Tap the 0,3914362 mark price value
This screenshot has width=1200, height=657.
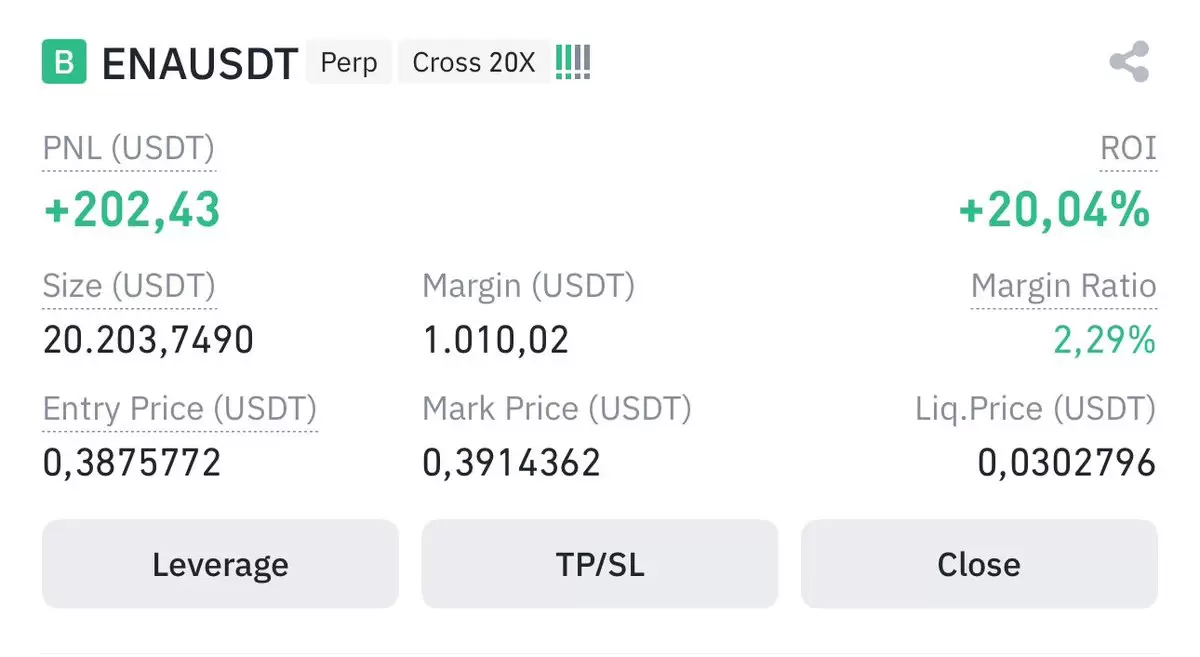512,463
